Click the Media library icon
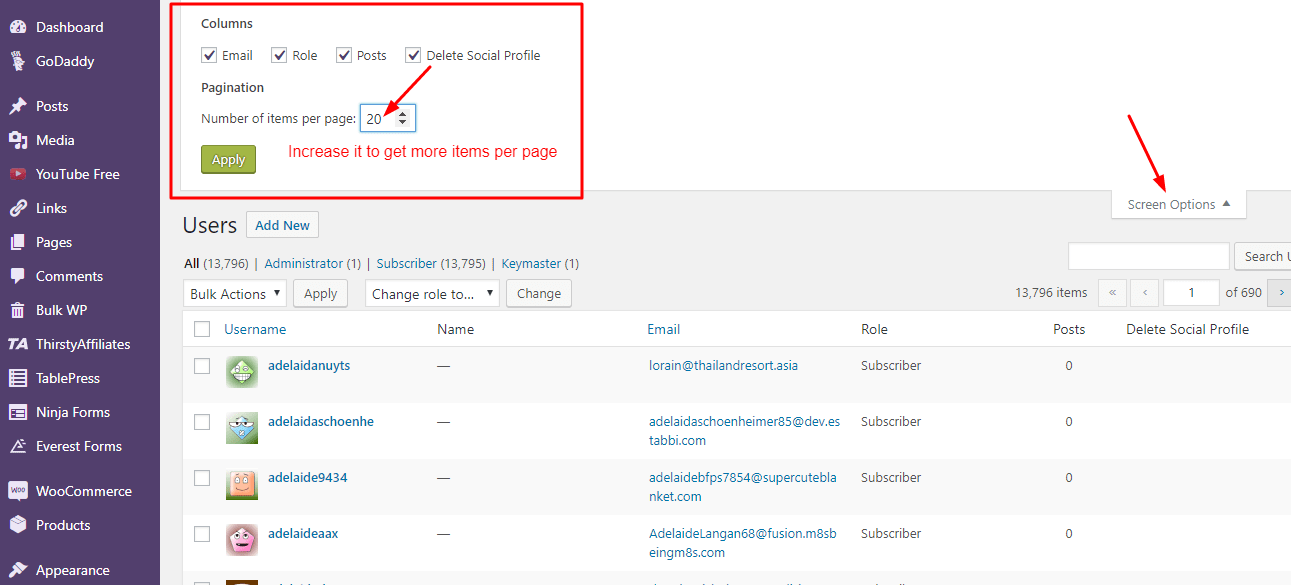The height and width of the screenshot is (585, 1291). pyautogui.click(x=18, y=140)
